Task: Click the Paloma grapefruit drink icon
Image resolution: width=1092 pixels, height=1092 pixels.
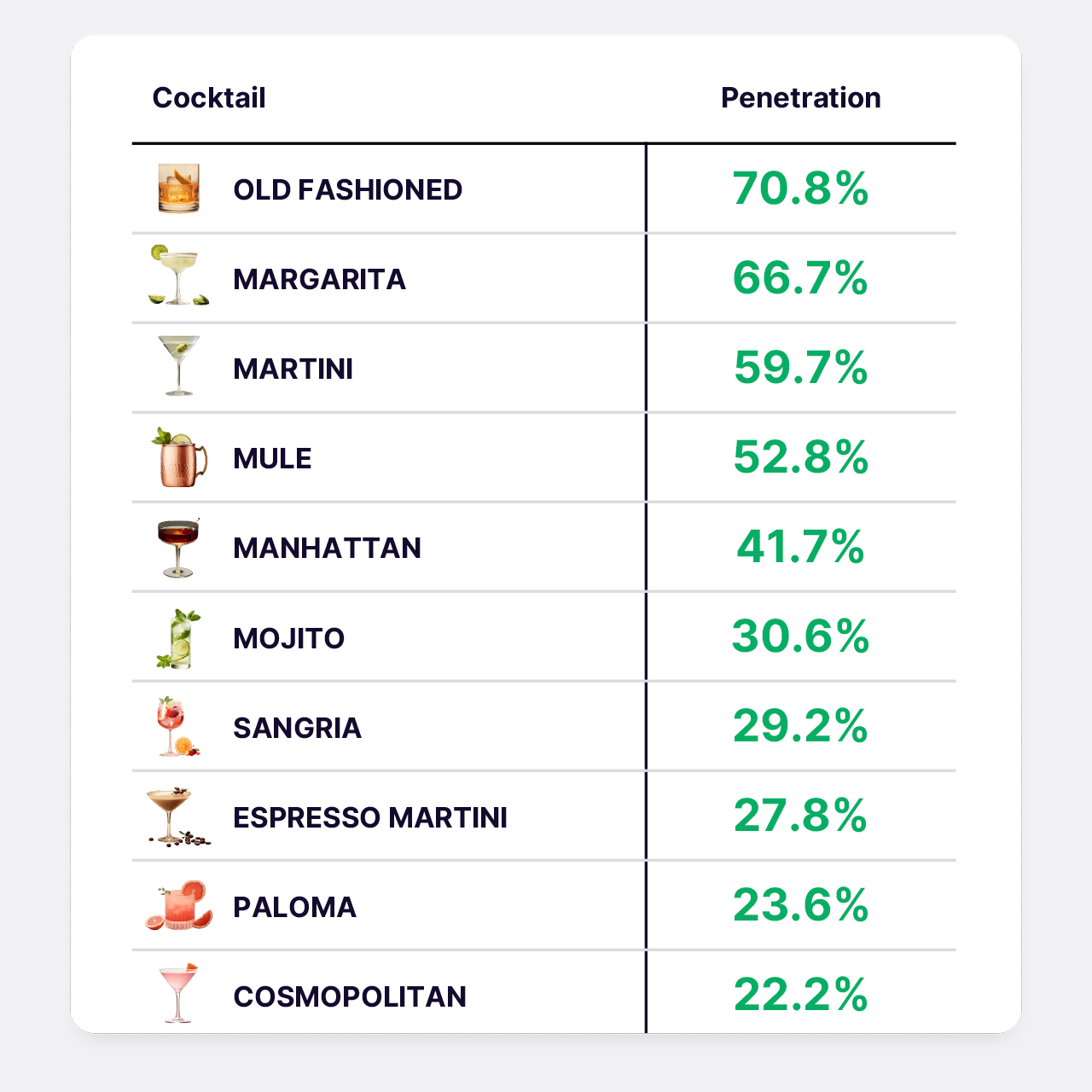Action: click(x=179, y=906)
